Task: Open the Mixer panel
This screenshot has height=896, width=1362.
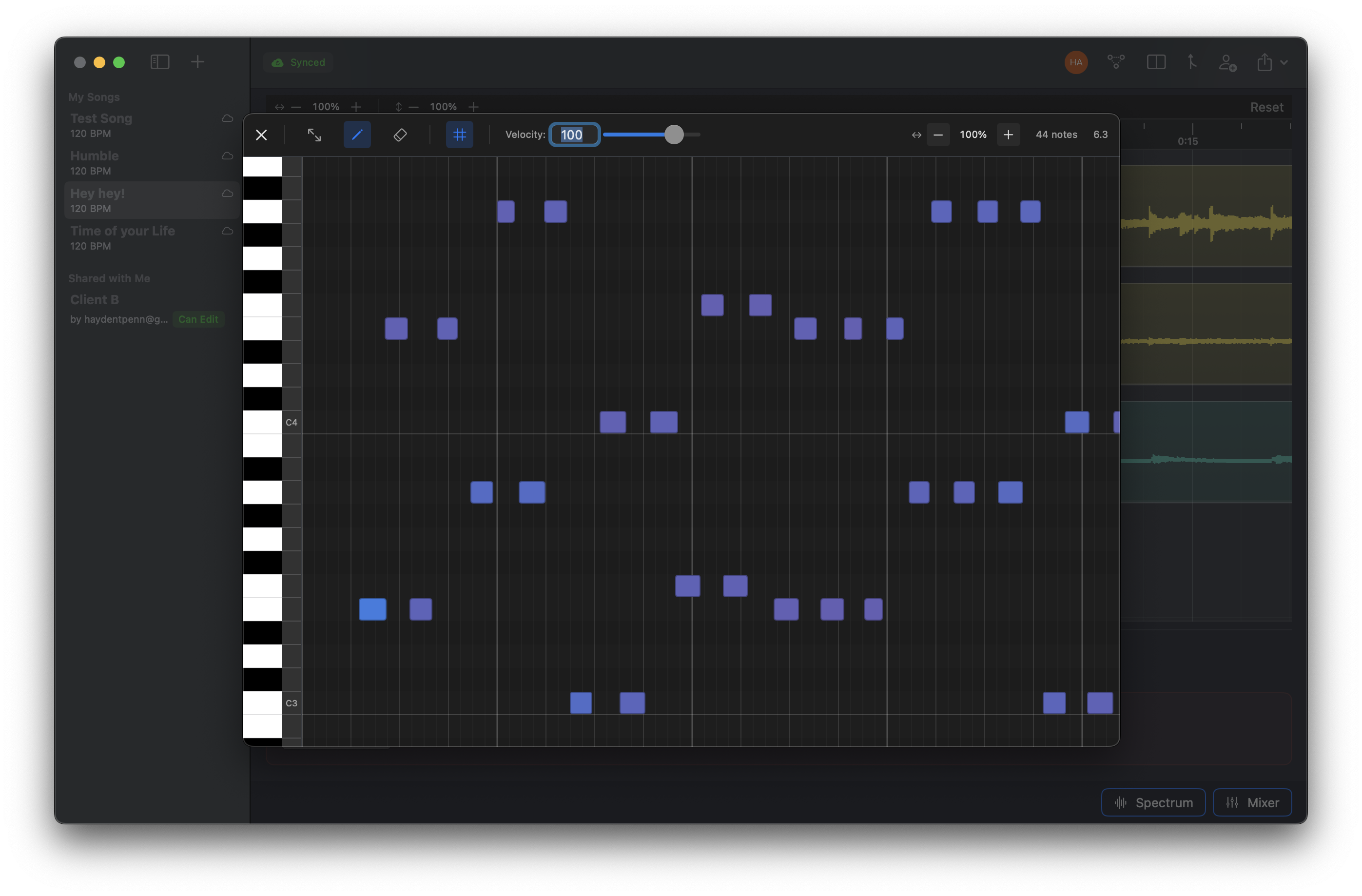Action: tap(1252, 802)
